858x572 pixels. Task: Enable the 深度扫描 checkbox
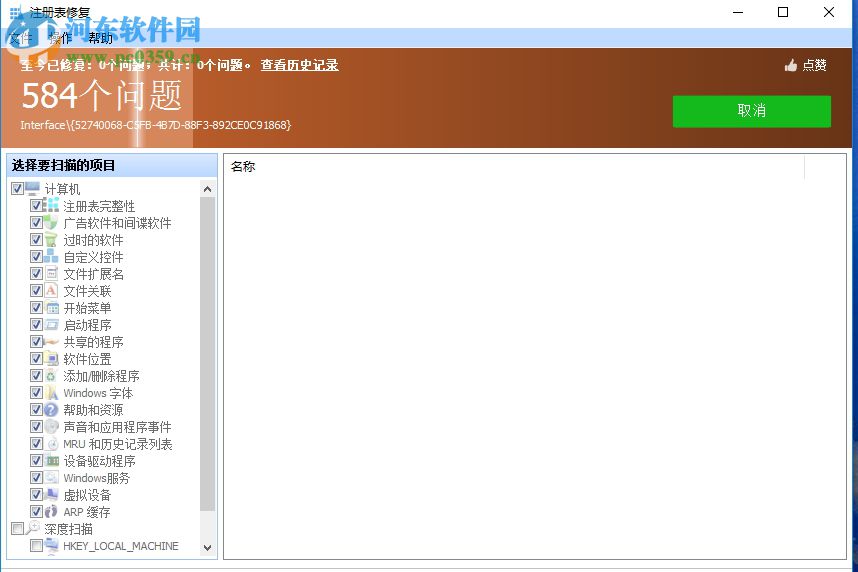click(x=18, y=529)
